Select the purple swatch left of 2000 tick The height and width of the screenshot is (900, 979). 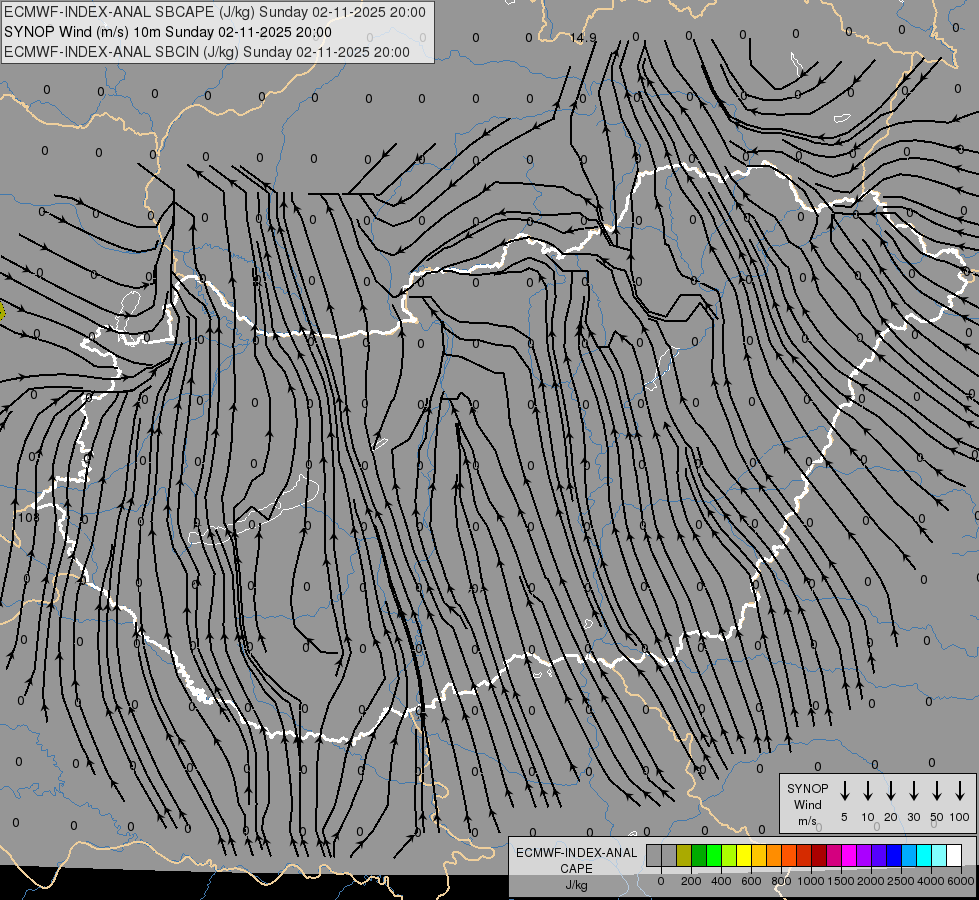865,855
